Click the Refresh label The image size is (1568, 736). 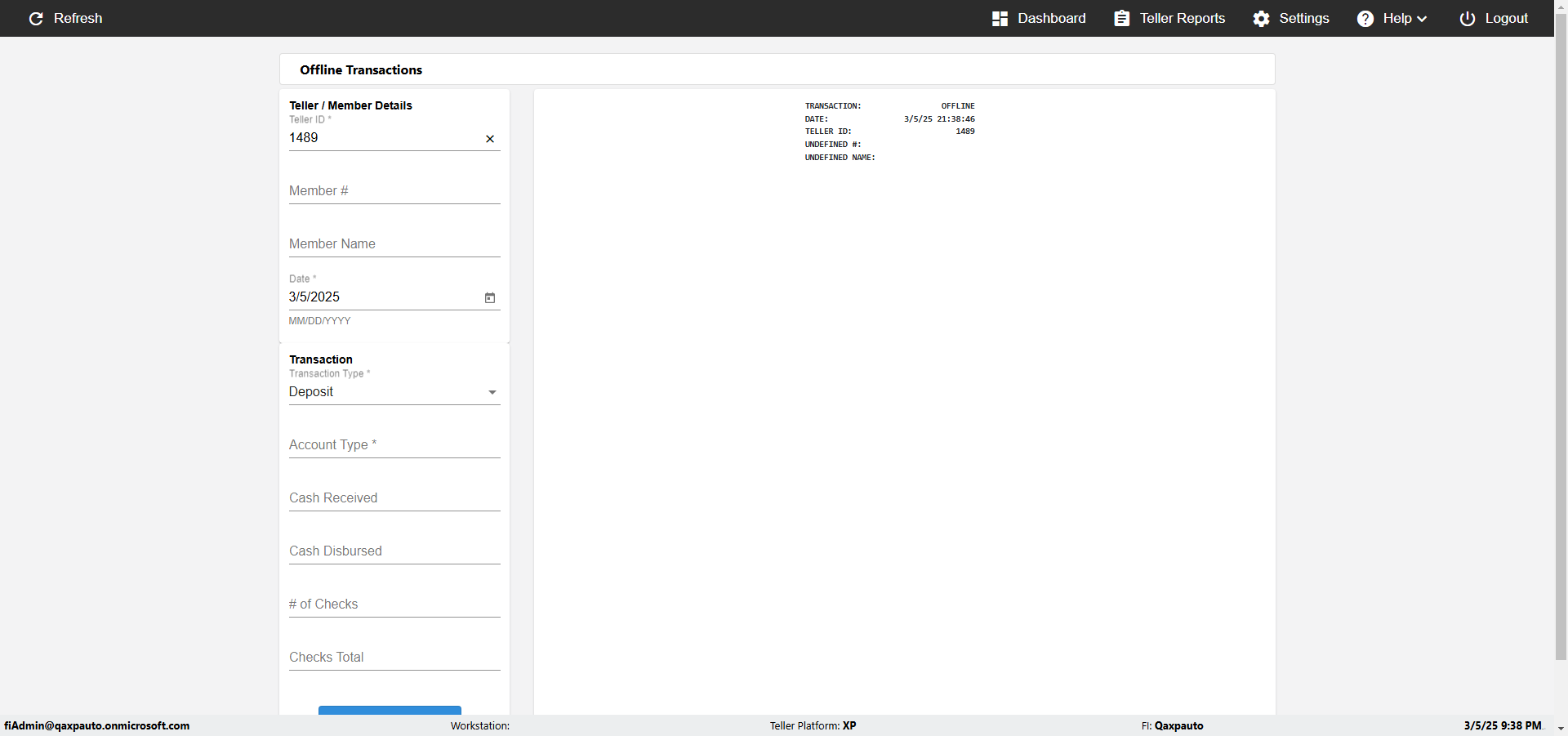[x=78, y=19]
